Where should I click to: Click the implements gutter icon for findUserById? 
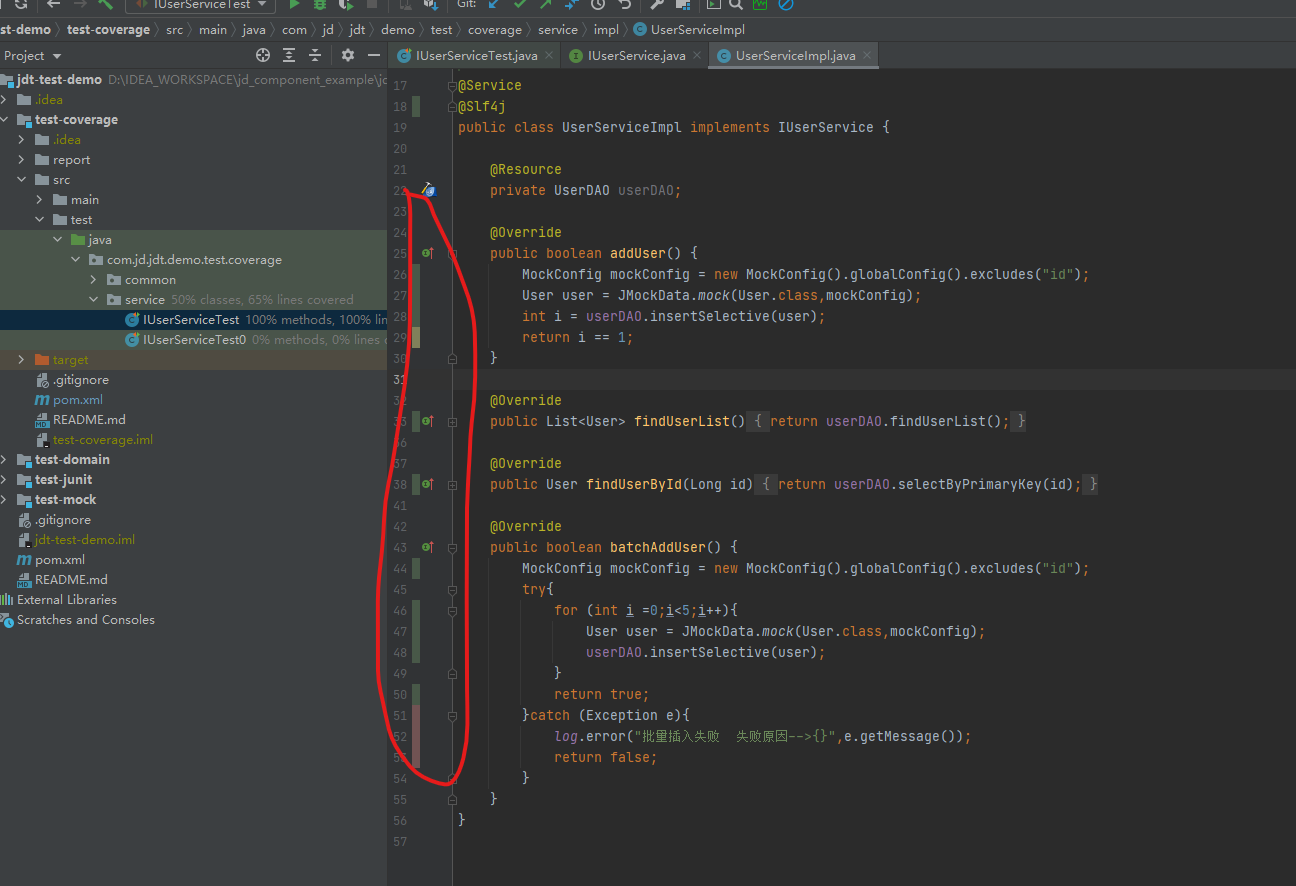click(427, 484)
